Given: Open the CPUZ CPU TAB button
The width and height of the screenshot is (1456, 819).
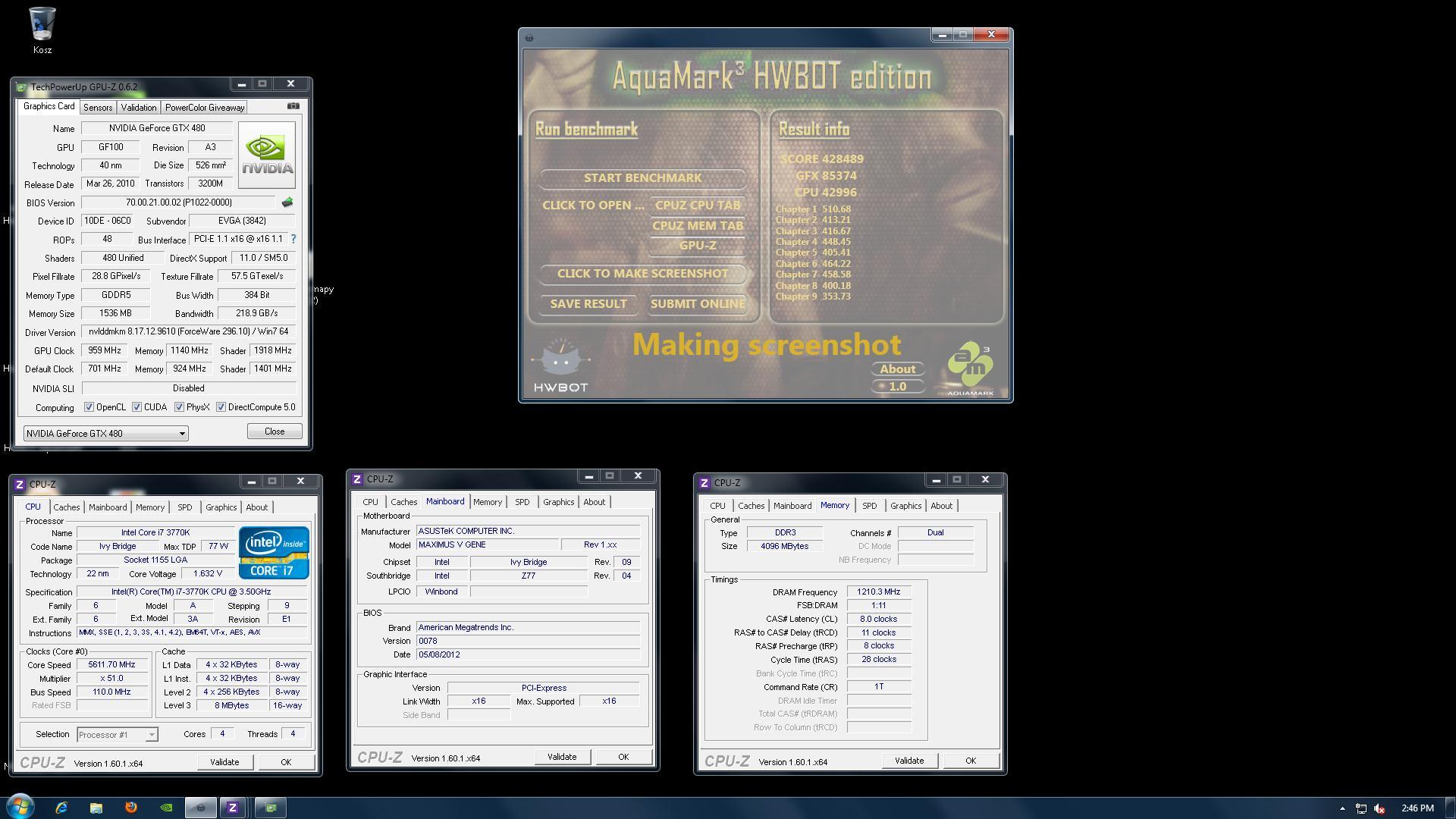Looking at the screenshot, I should (x=698, y=206).
